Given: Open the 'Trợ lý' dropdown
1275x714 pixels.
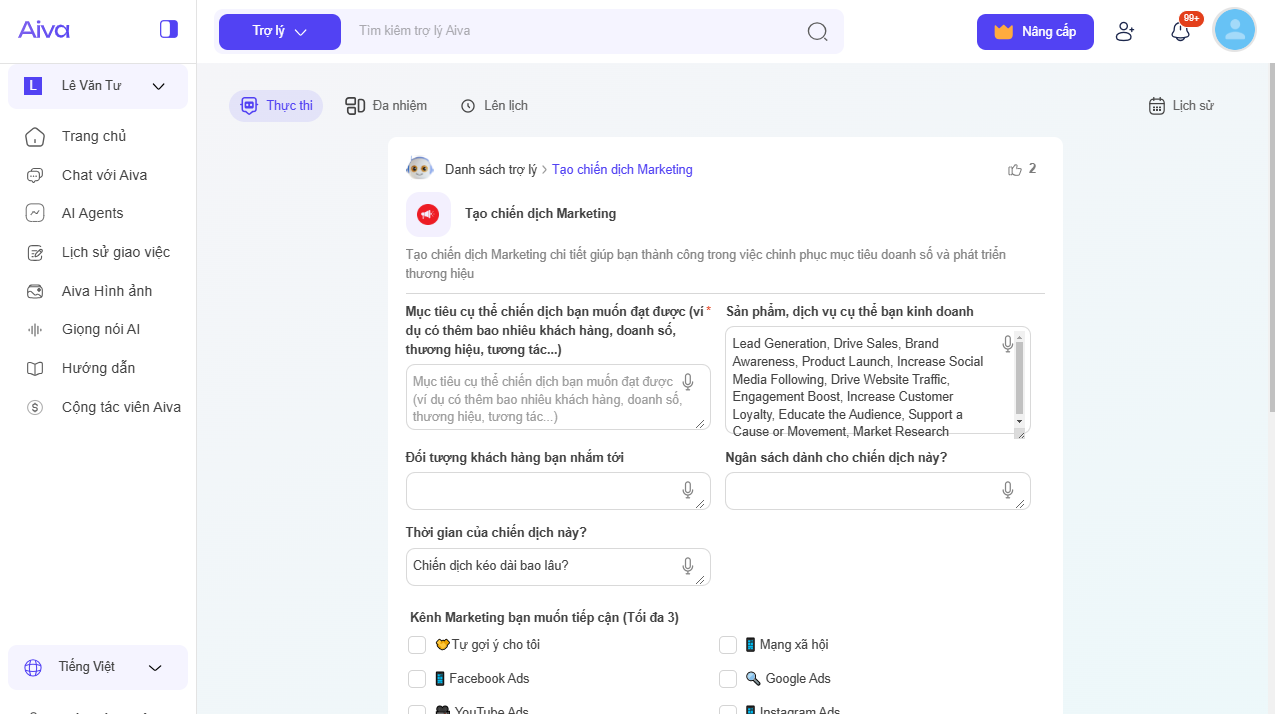Looking at the screenshot, I should tap(279, 31).
